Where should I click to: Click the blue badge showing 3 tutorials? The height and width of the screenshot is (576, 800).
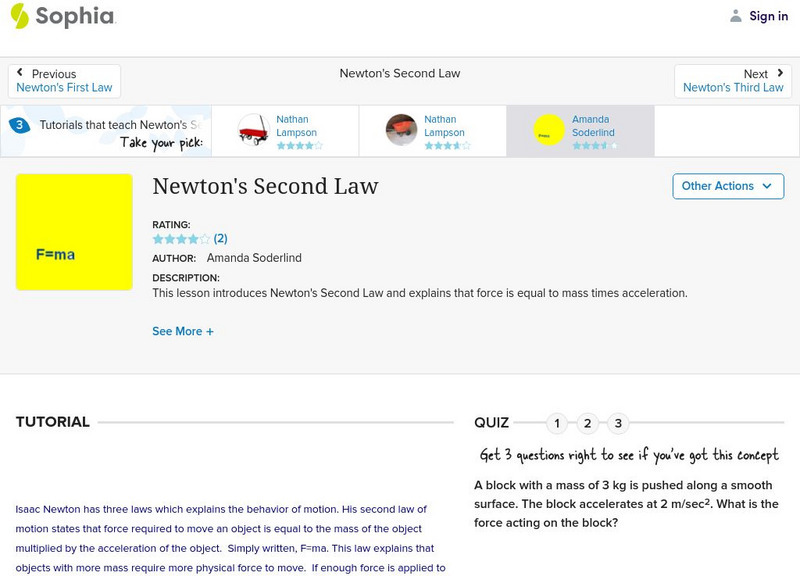tap(19, 124)
